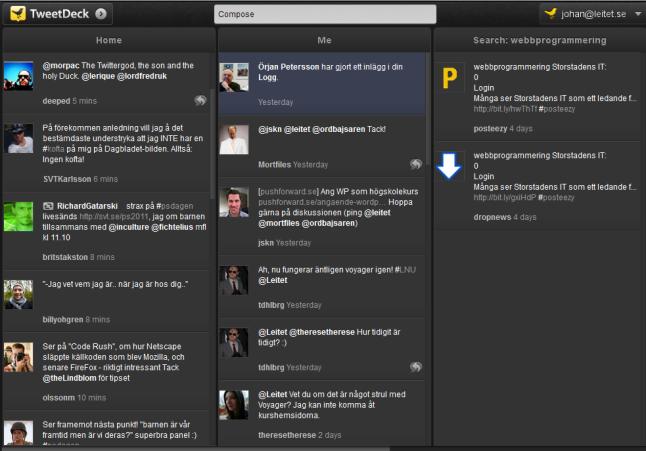Screen dimensions: 646x451
Task: Click the arrow button next to TweetDeck title
Action: coord(101,14)
